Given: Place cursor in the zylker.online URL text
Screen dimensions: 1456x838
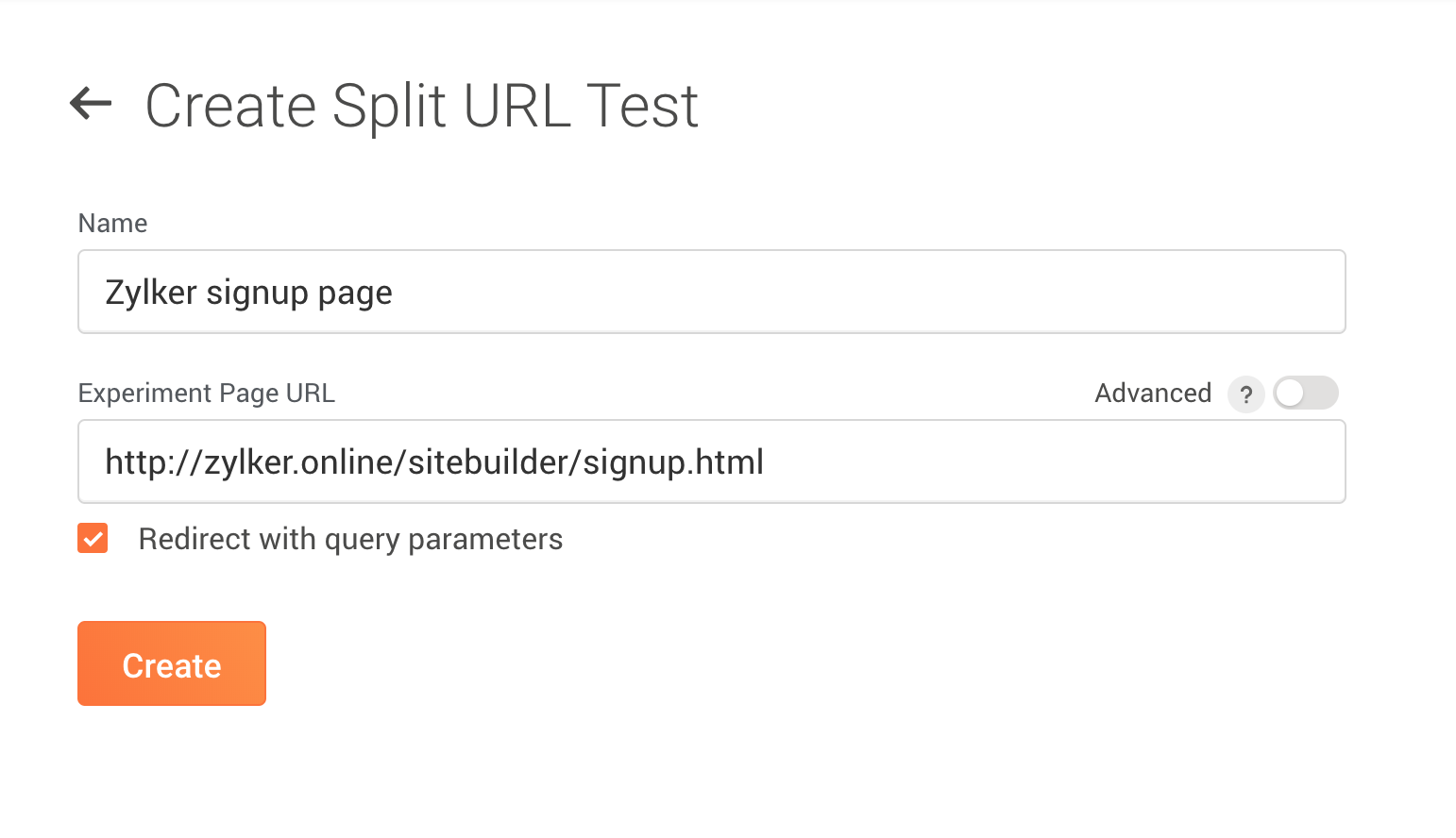Looking at the screenshot, I should click(434, 462).
